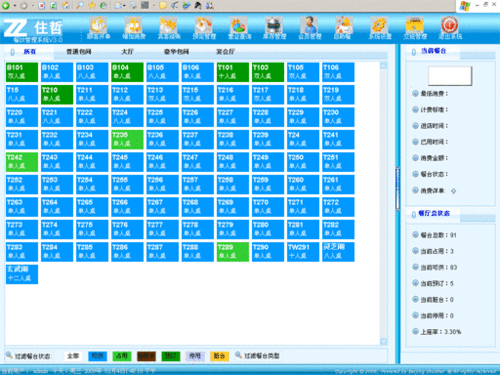
Task: Switch to the 大厅 tab
Action: [127, 52]
